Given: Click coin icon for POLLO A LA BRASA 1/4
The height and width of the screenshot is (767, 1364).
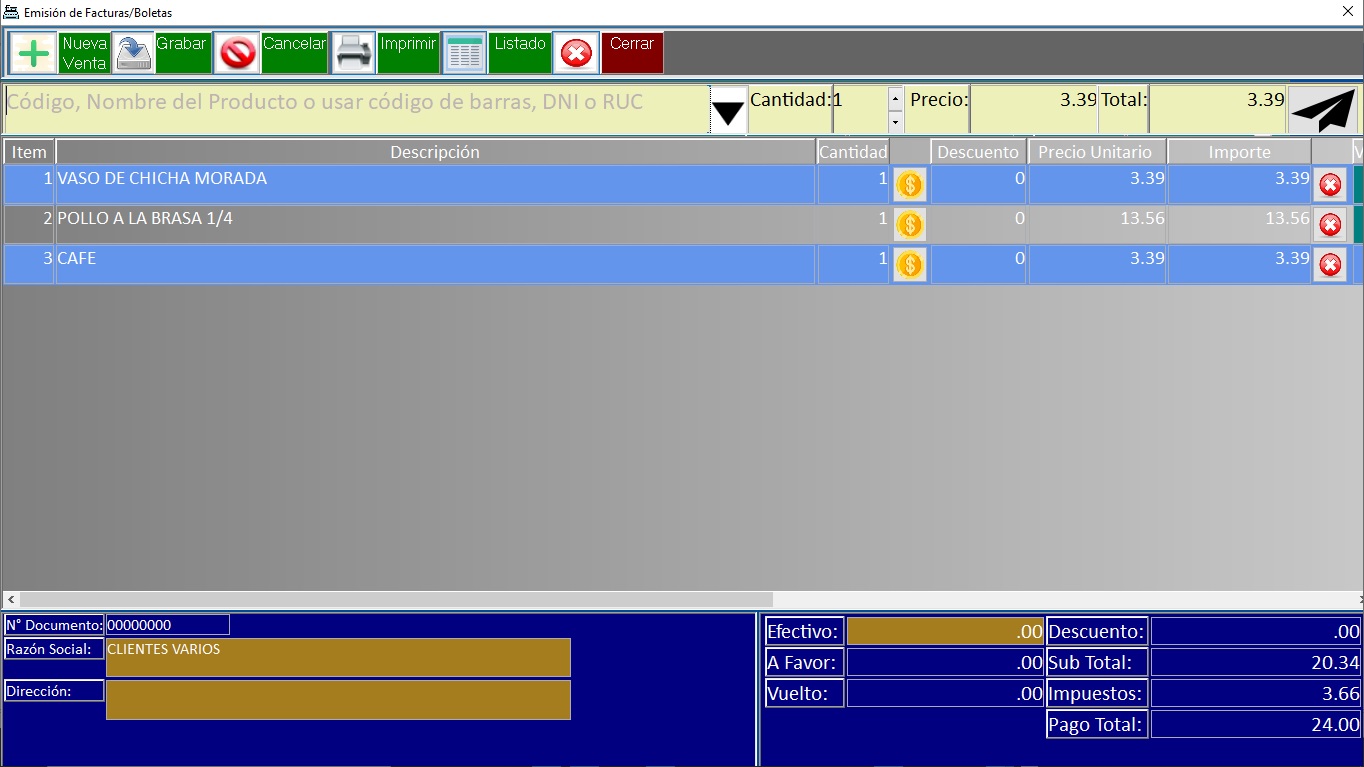Looking at the screenshot, I should (x=909, y=224).
